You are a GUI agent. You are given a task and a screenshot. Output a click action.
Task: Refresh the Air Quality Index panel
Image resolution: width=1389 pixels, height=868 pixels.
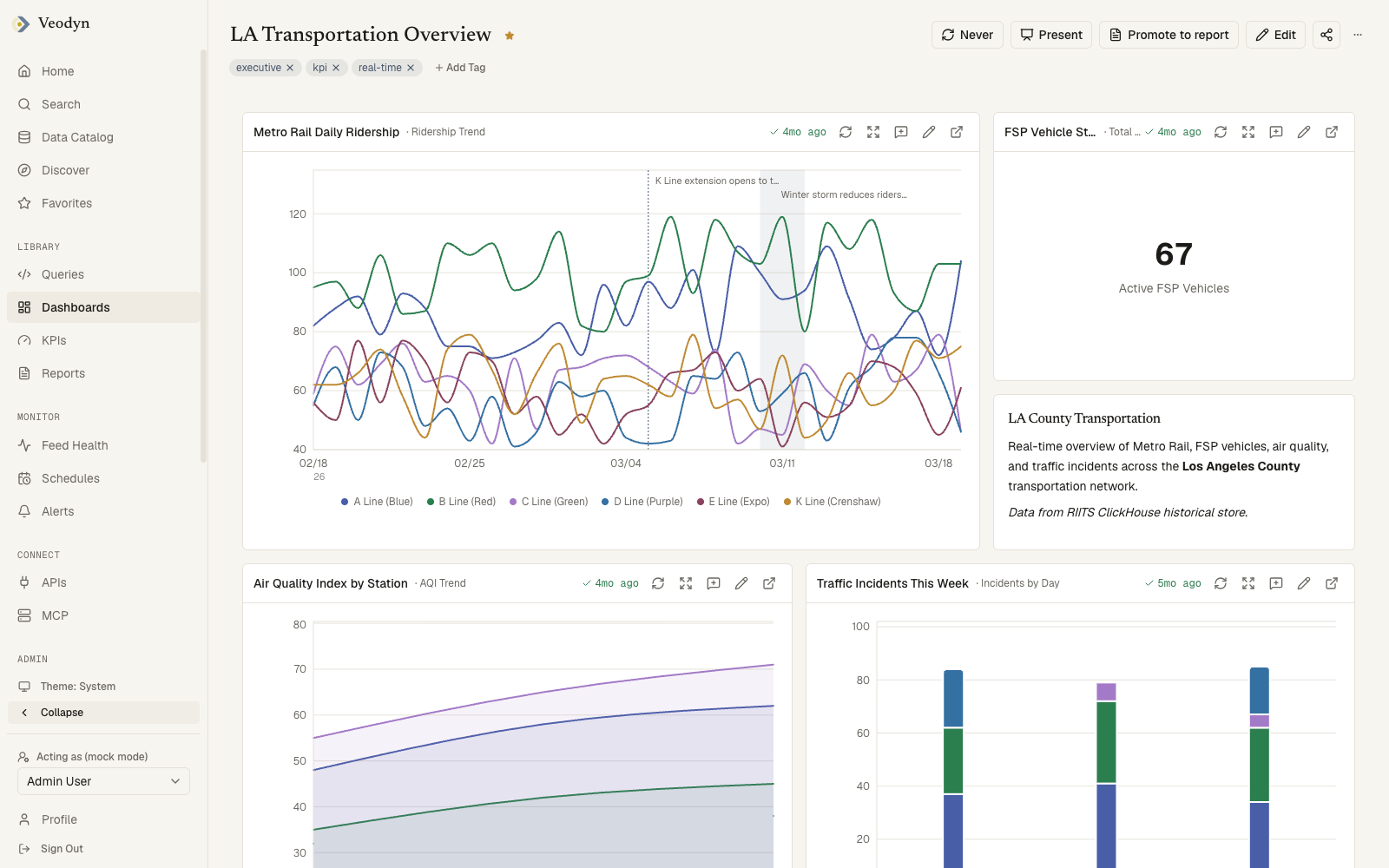click(658, 583)
